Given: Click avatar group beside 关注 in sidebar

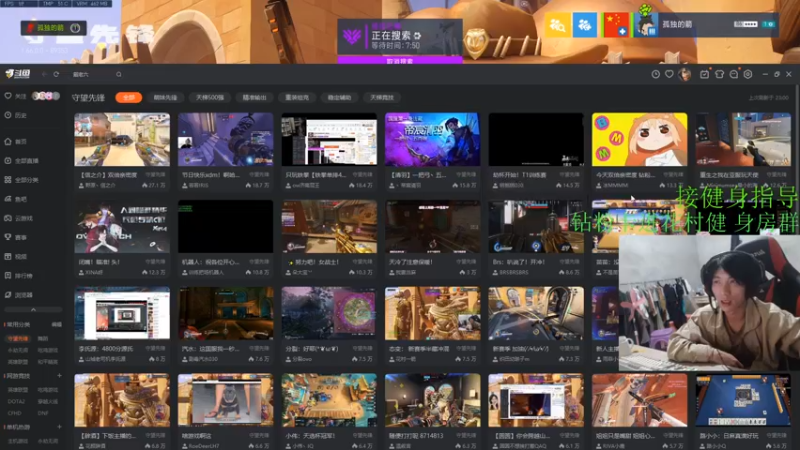Looking at the screenshot, I should pyautogui.click(x=46, y=96).
